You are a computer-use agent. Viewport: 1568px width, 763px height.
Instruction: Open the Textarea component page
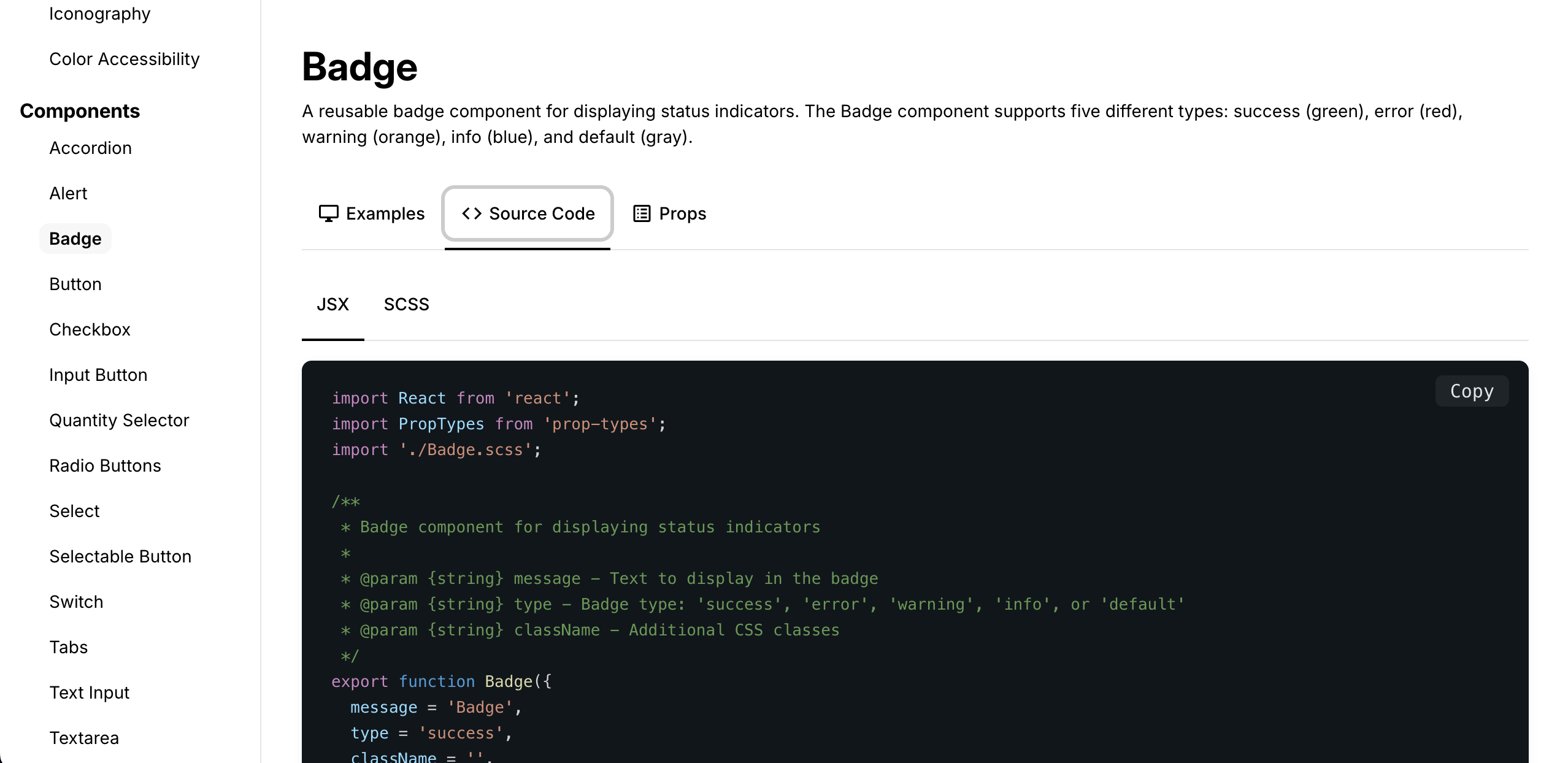(83, 738)
